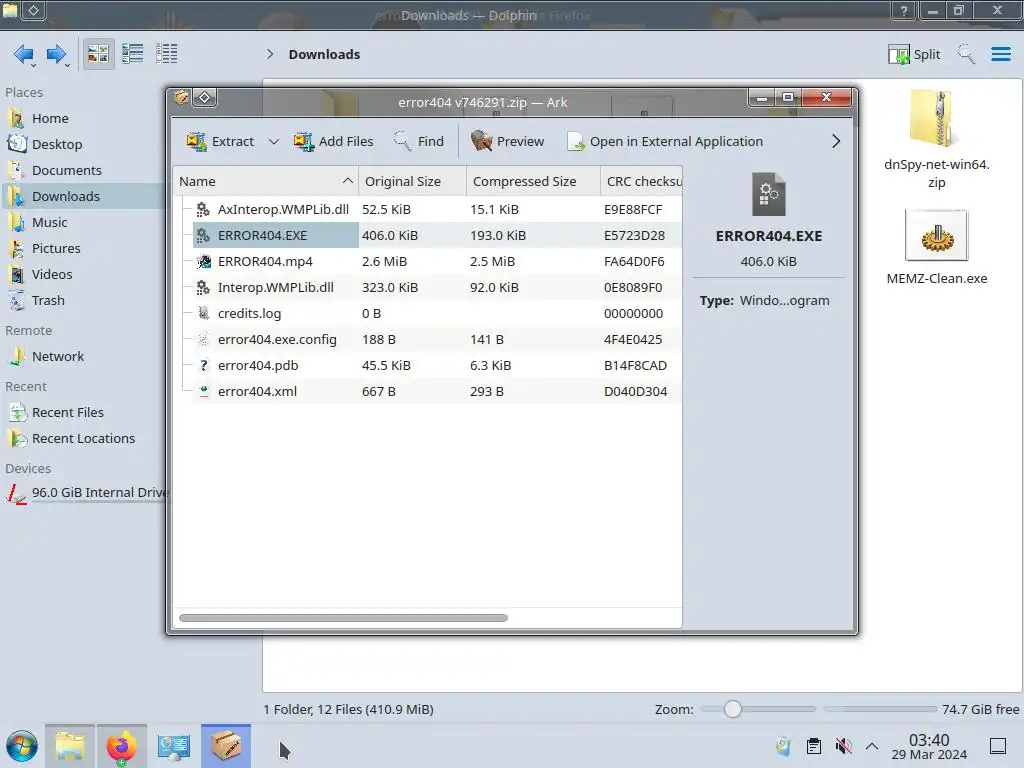1024x768 pixels.
Task: Click Dolphin breadcrumb chevron before Downloads
Action: point(270,54)
